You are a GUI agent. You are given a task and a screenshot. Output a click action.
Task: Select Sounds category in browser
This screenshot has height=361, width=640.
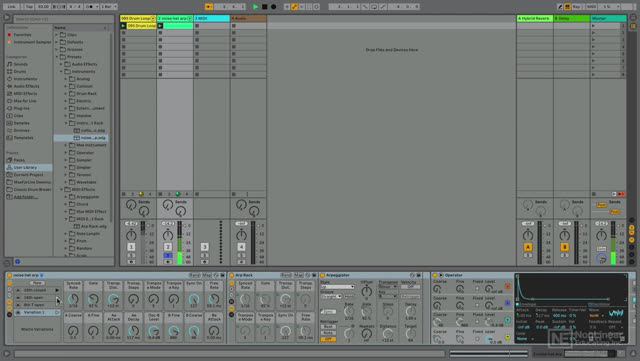(x=20, y=64)
